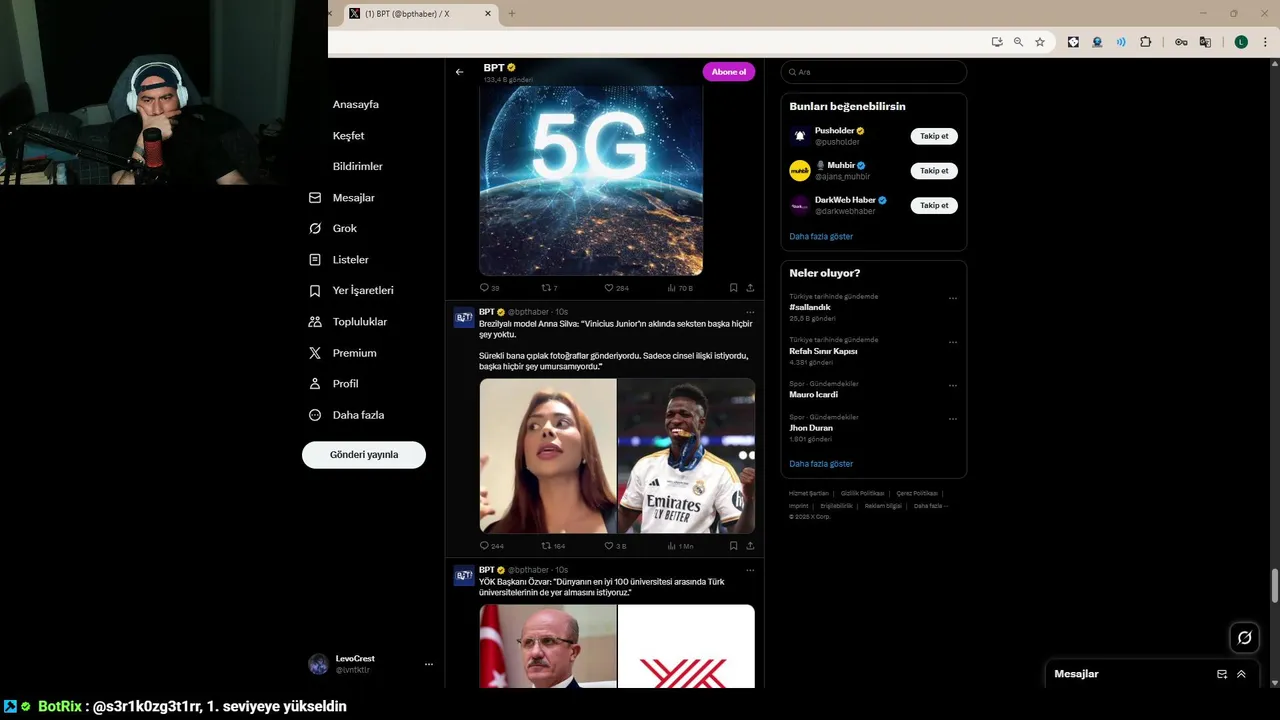
Task: Focus the Ara search field
Action: (874, 72)
